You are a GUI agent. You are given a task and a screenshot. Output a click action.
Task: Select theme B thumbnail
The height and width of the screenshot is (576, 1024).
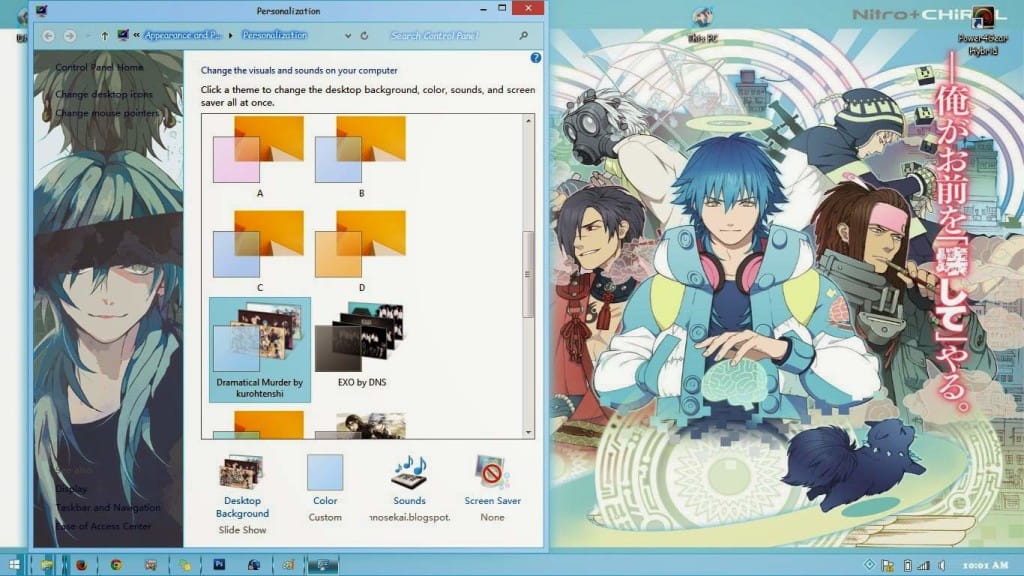pos(360,150)
